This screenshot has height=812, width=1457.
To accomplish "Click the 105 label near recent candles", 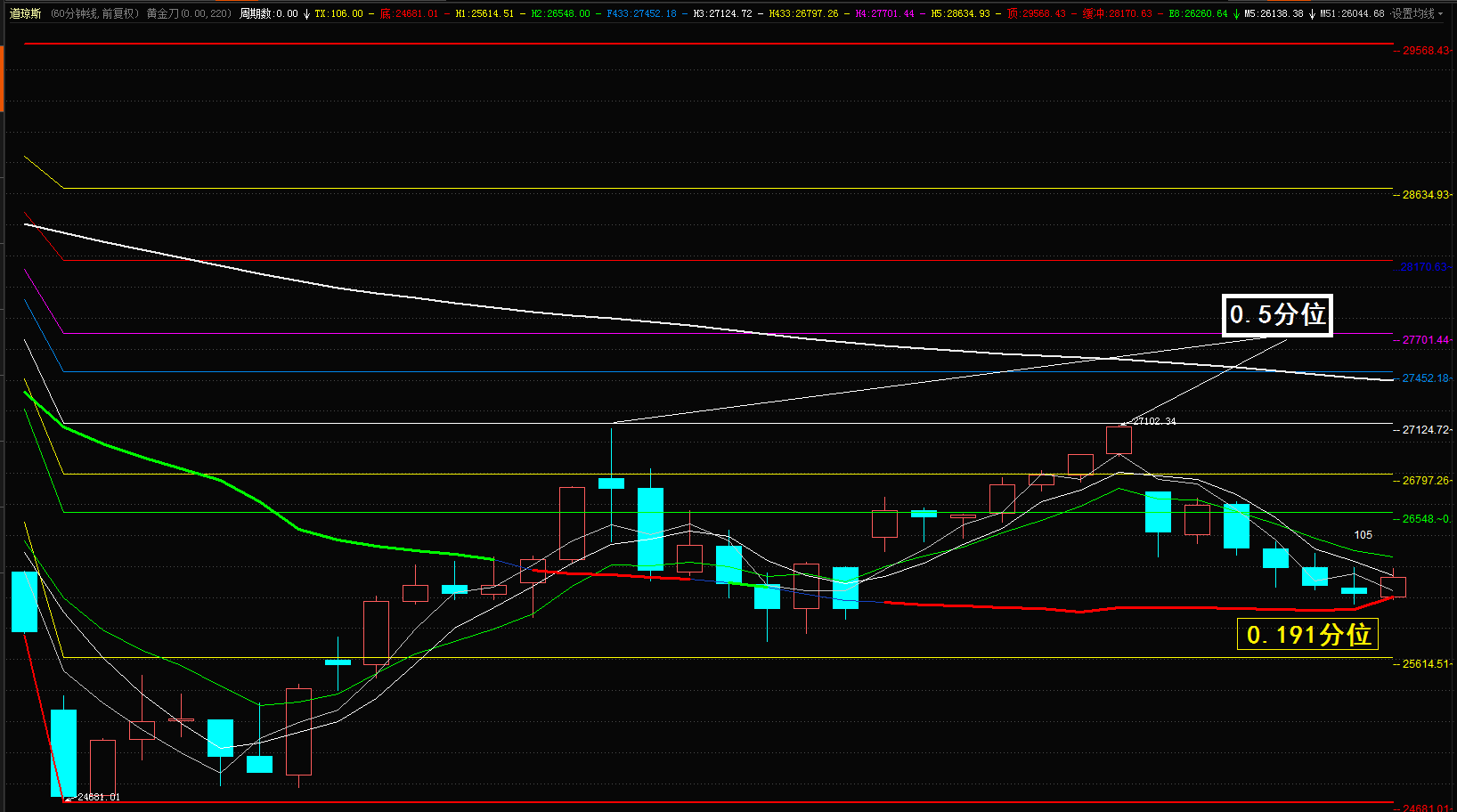I will pyautogui.click(x=1363, y=534).
